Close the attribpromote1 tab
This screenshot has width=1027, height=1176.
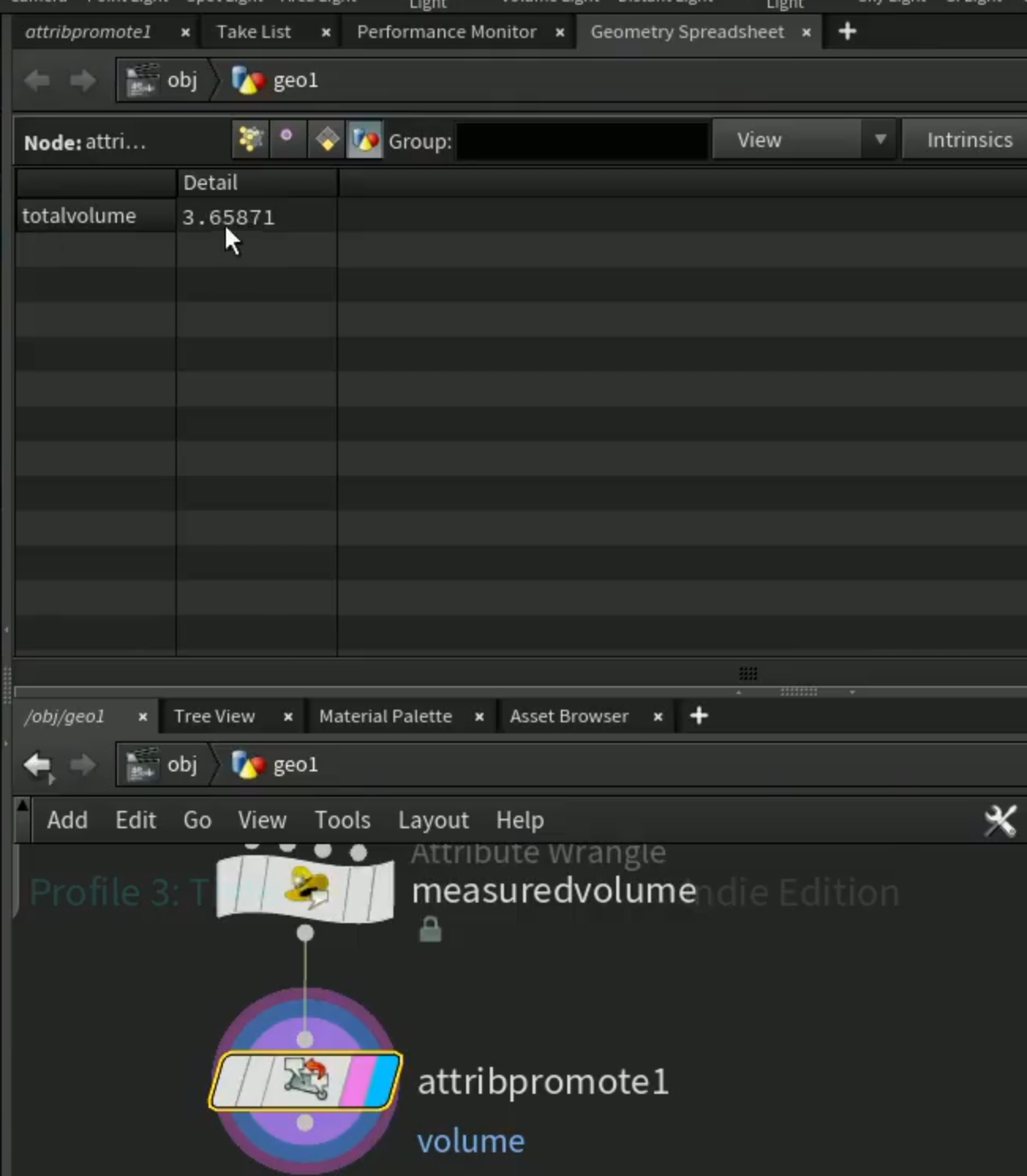coord(185,32)
